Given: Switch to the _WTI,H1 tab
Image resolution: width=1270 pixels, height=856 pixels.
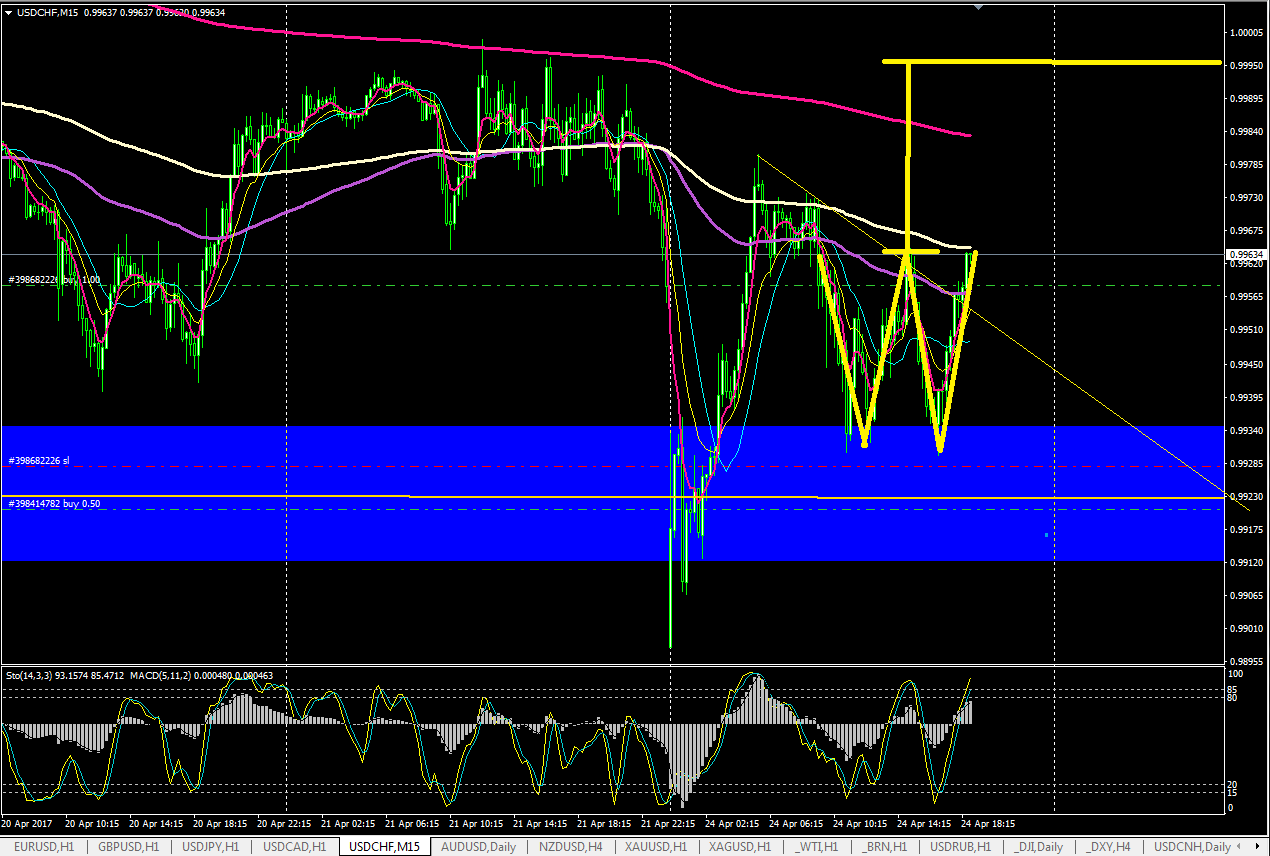Looking at the screenshot, I should click(816, 847).
